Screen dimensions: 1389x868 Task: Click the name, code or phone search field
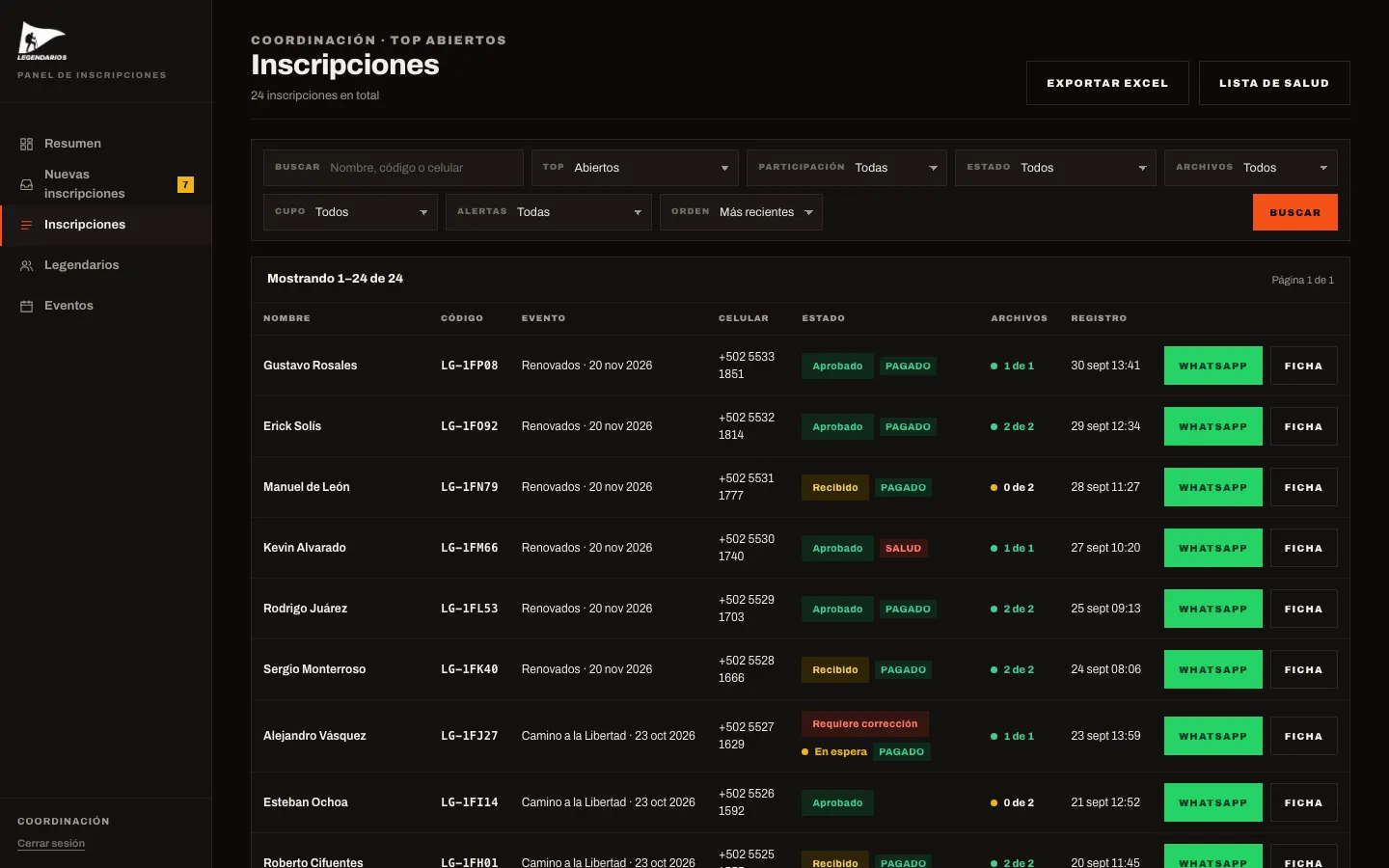[x=394, y=168]
